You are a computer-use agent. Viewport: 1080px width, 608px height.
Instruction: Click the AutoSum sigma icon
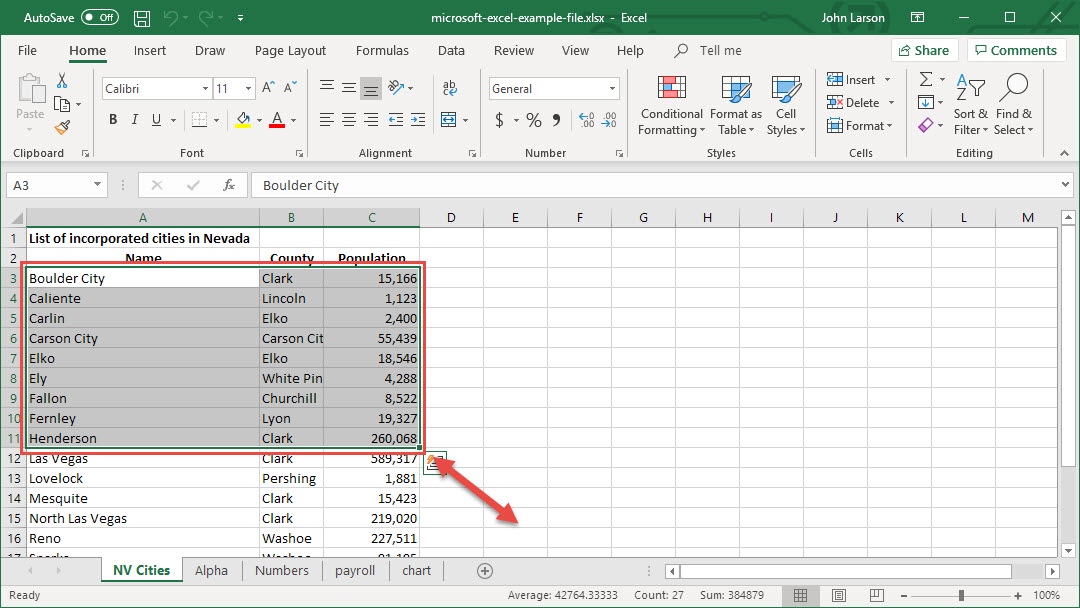click(x=926, y=79)
